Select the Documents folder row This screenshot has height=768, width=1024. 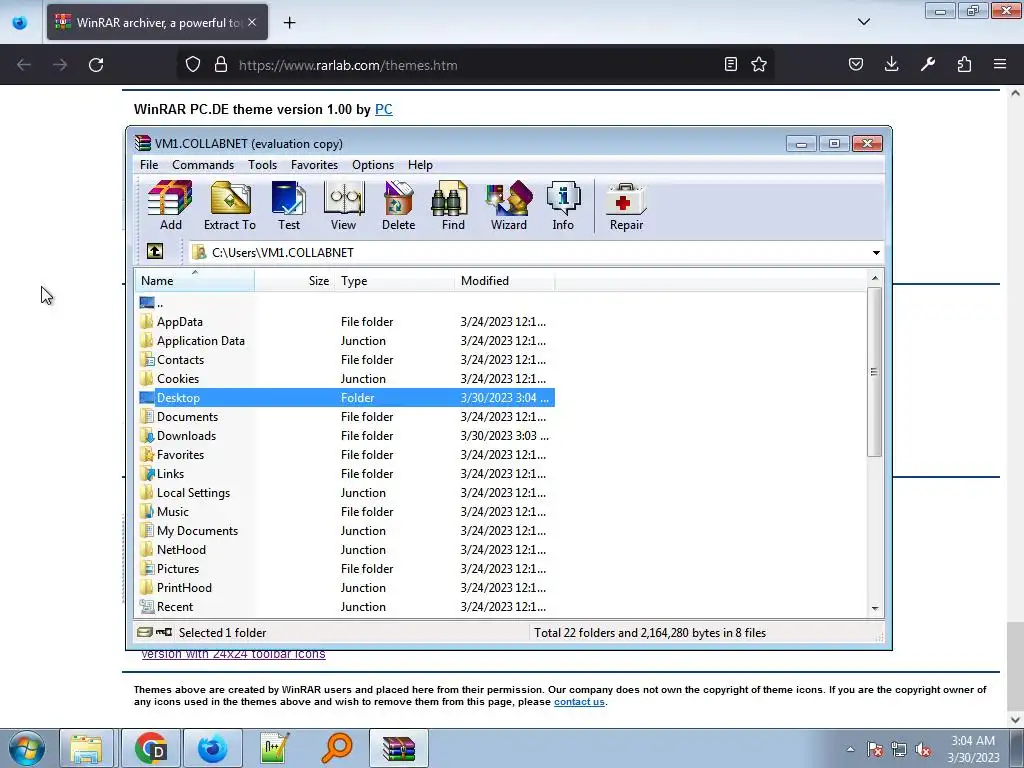tap(345, 417)
